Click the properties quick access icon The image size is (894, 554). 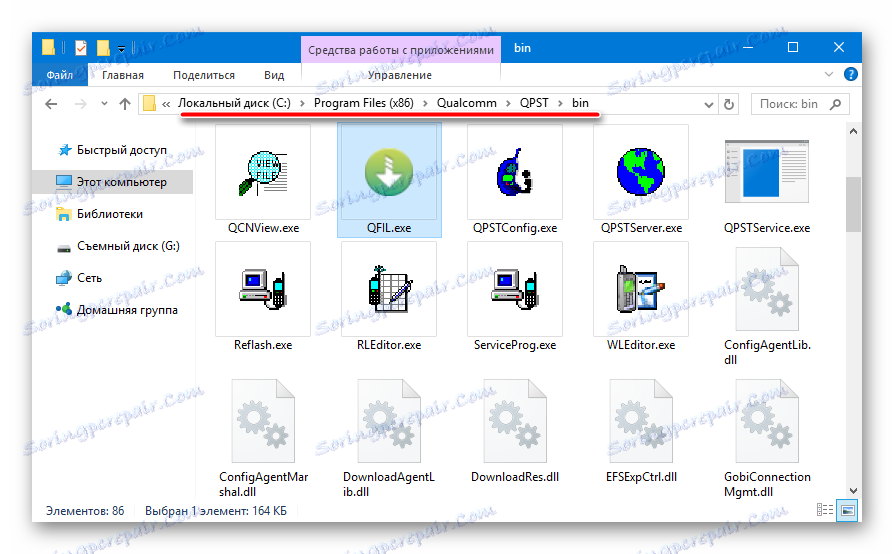pyautogui.click(x=81, y=48)
